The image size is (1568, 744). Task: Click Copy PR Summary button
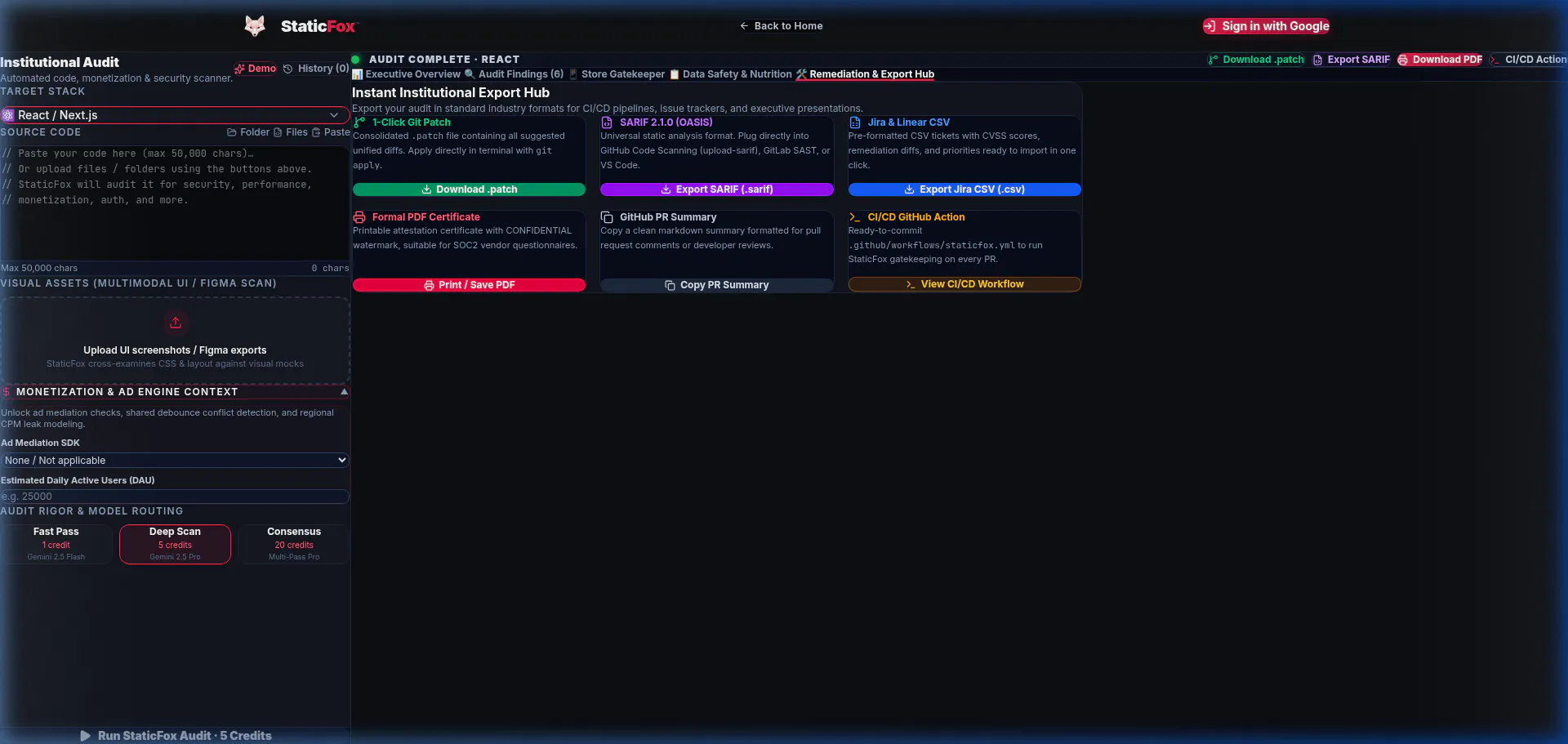click(717, 285)
